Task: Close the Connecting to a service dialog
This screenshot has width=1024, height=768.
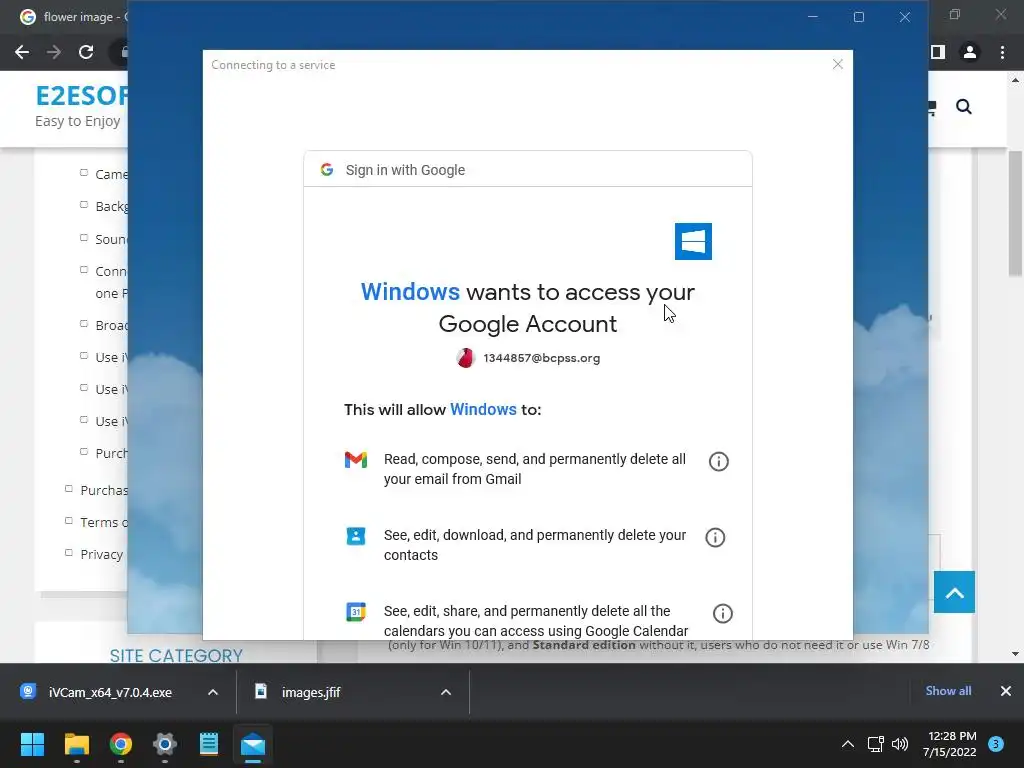Action: coord(838,64)
